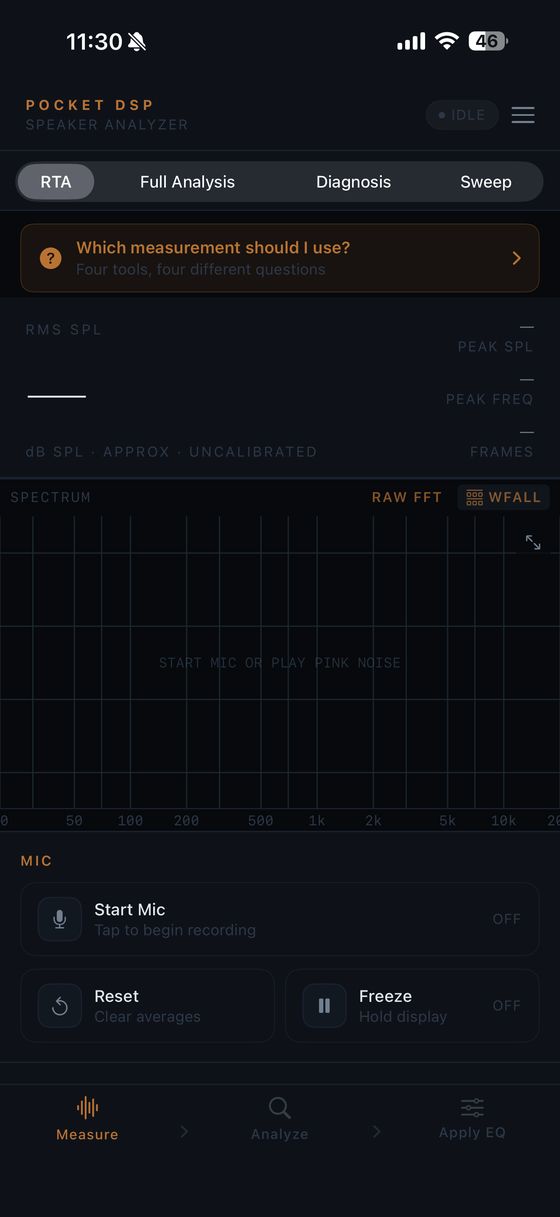The image size is (560, 1217).
Task: Tap the 1k frequency axis label
Action: [x=317, y=821]
